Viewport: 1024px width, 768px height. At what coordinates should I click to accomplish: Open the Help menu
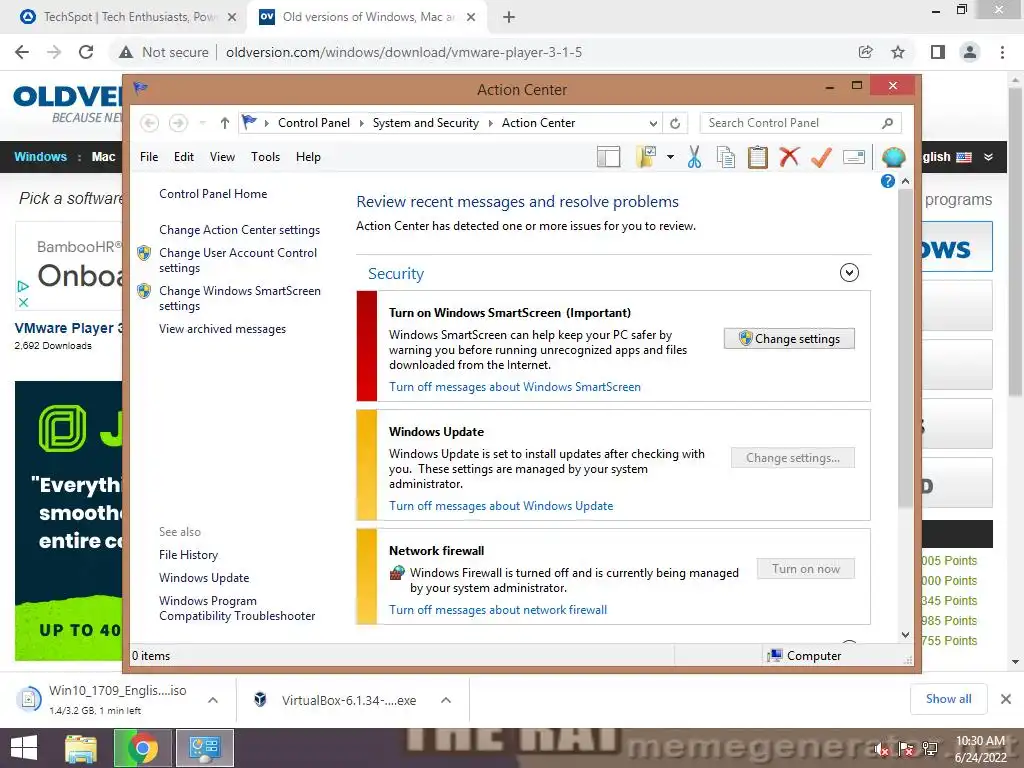point(308,157)
